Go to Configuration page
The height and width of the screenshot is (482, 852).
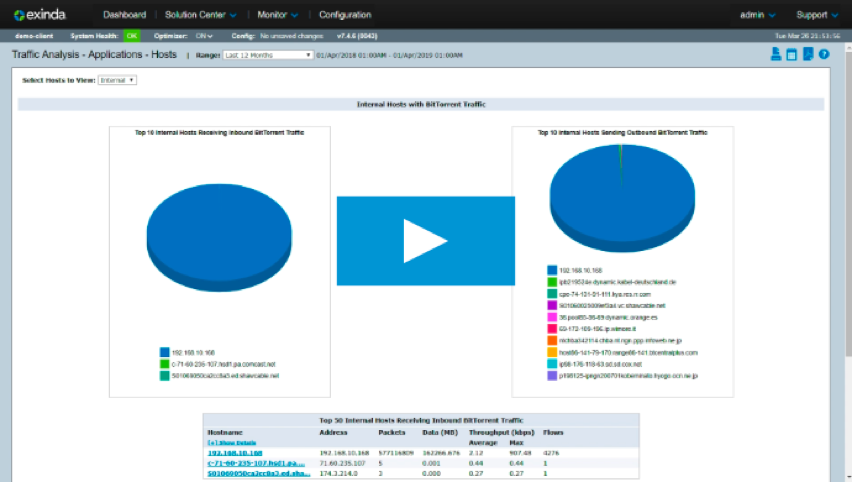tap(345, 15)
